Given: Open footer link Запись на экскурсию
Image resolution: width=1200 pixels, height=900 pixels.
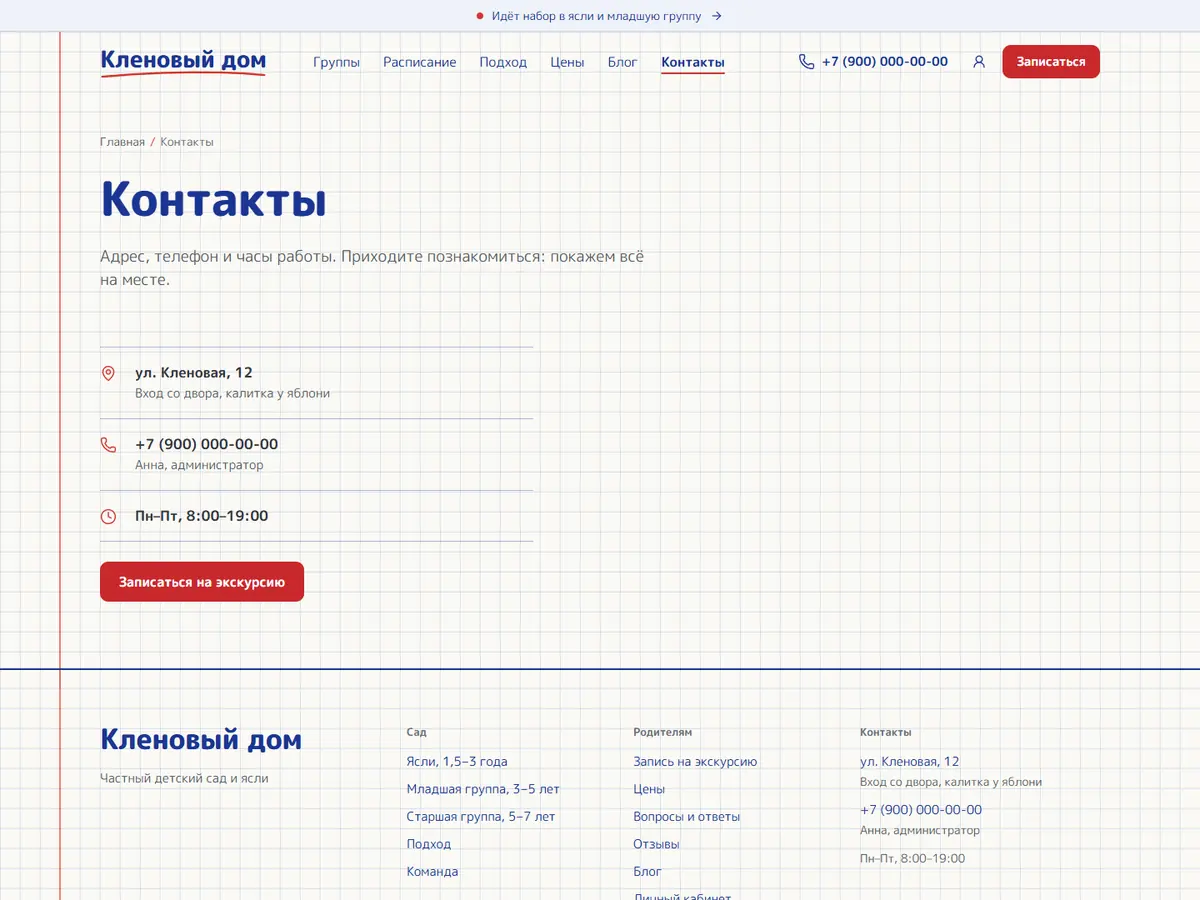Looking at the screenshot, I should click(x=695, y=762).
